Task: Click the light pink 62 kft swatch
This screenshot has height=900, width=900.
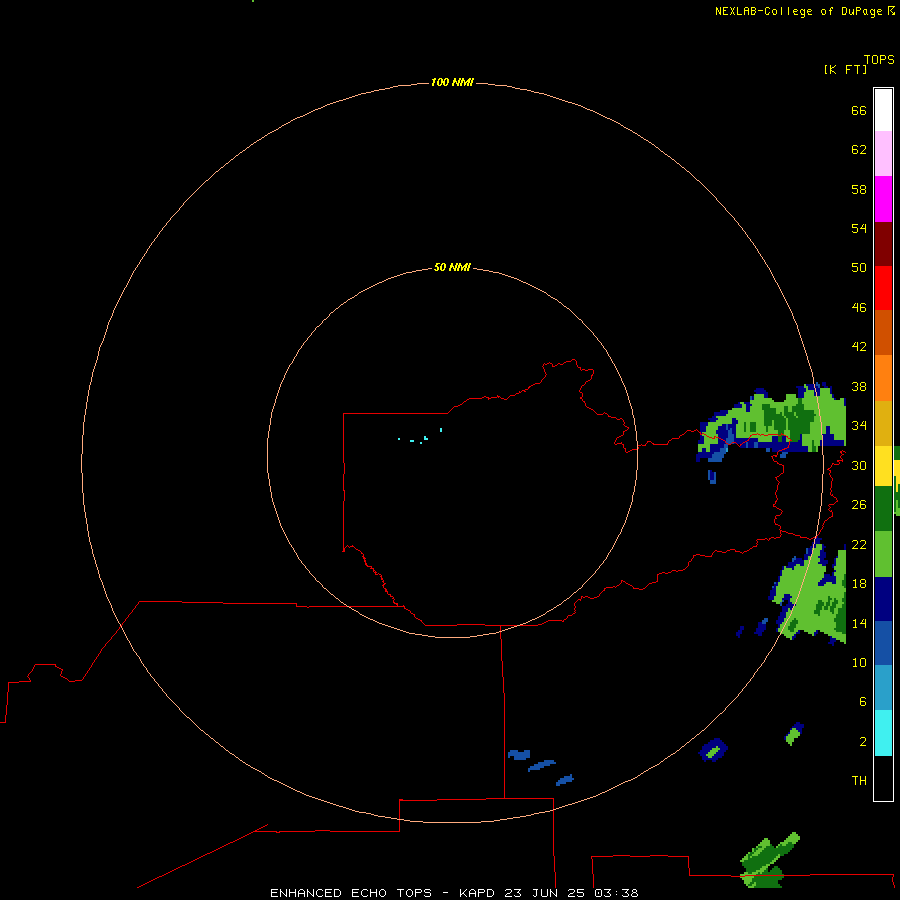Action: click(883, 154)
